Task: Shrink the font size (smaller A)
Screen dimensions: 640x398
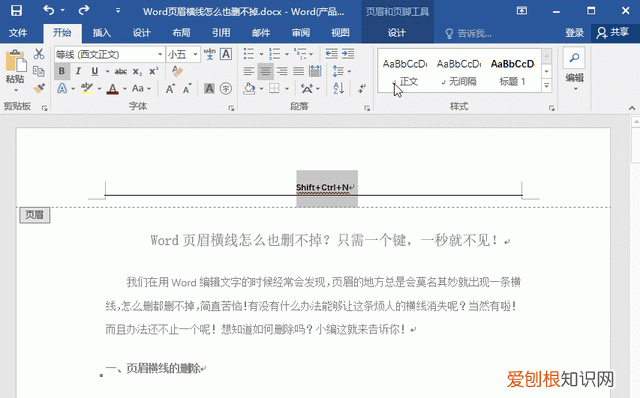Action: (x=187, y=88)
